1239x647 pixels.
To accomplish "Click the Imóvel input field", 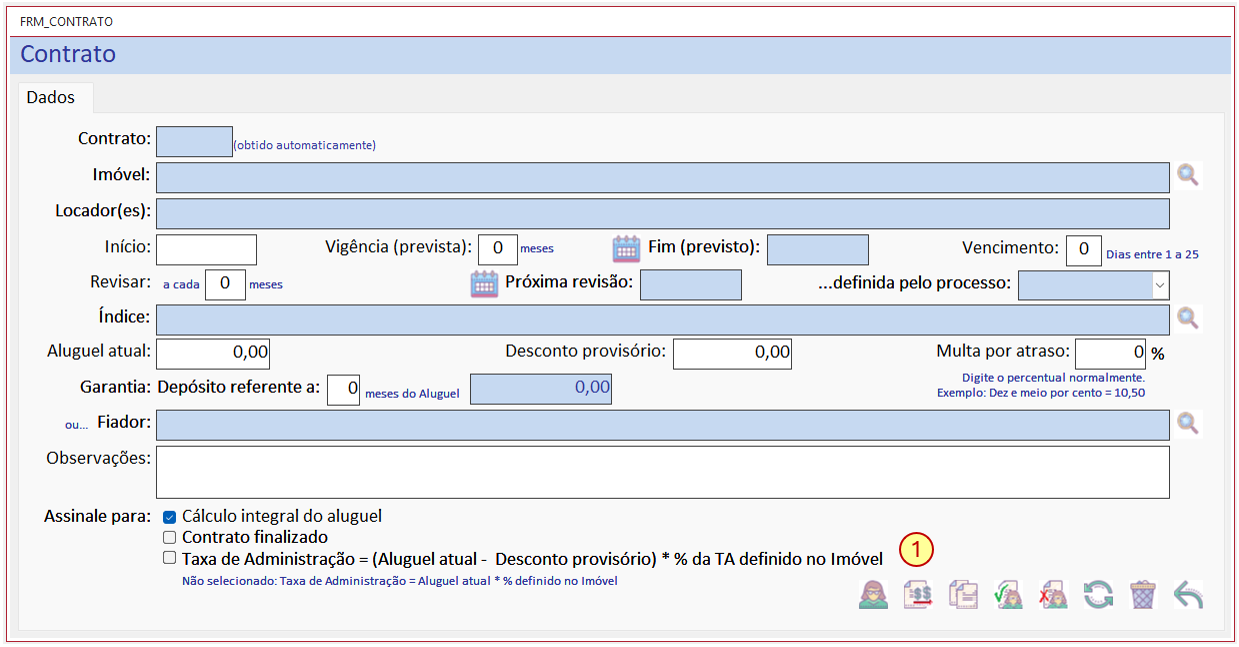I will pyautogui.click(x=663, y=177).
